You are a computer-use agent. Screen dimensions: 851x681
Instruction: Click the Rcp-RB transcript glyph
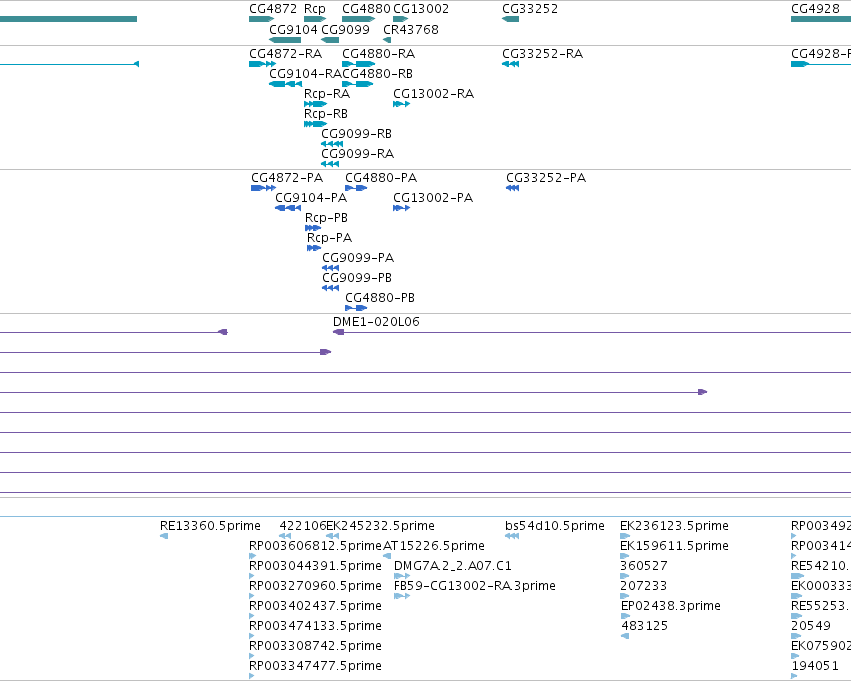315,124
